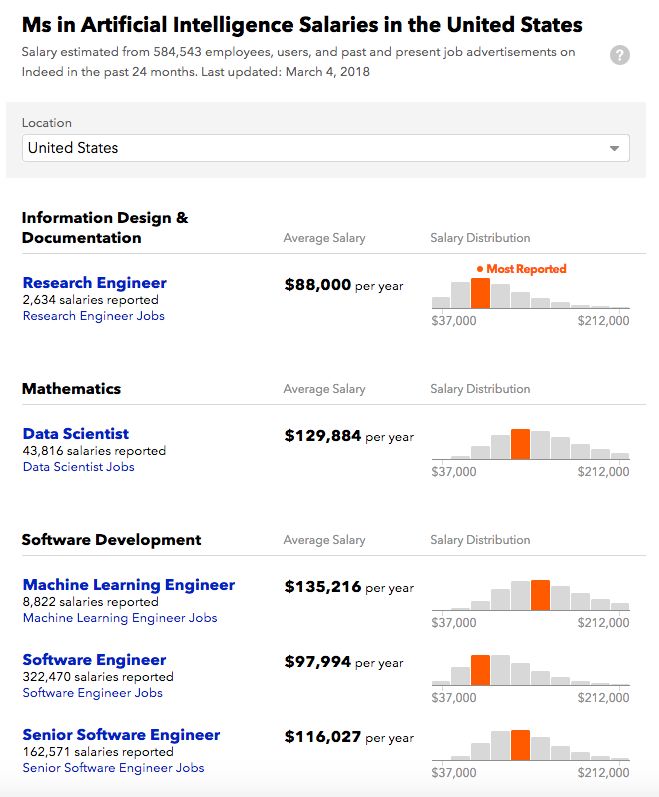Click the Location dropdown arrow

point(614,149)
